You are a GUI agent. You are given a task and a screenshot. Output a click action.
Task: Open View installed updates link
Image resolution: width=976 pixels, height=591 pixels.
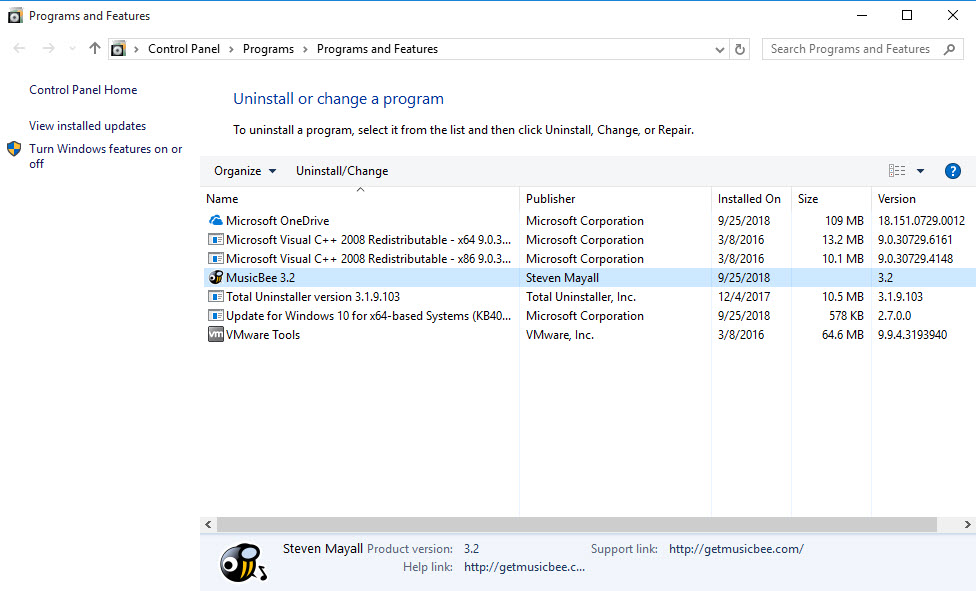click(87, 126)
